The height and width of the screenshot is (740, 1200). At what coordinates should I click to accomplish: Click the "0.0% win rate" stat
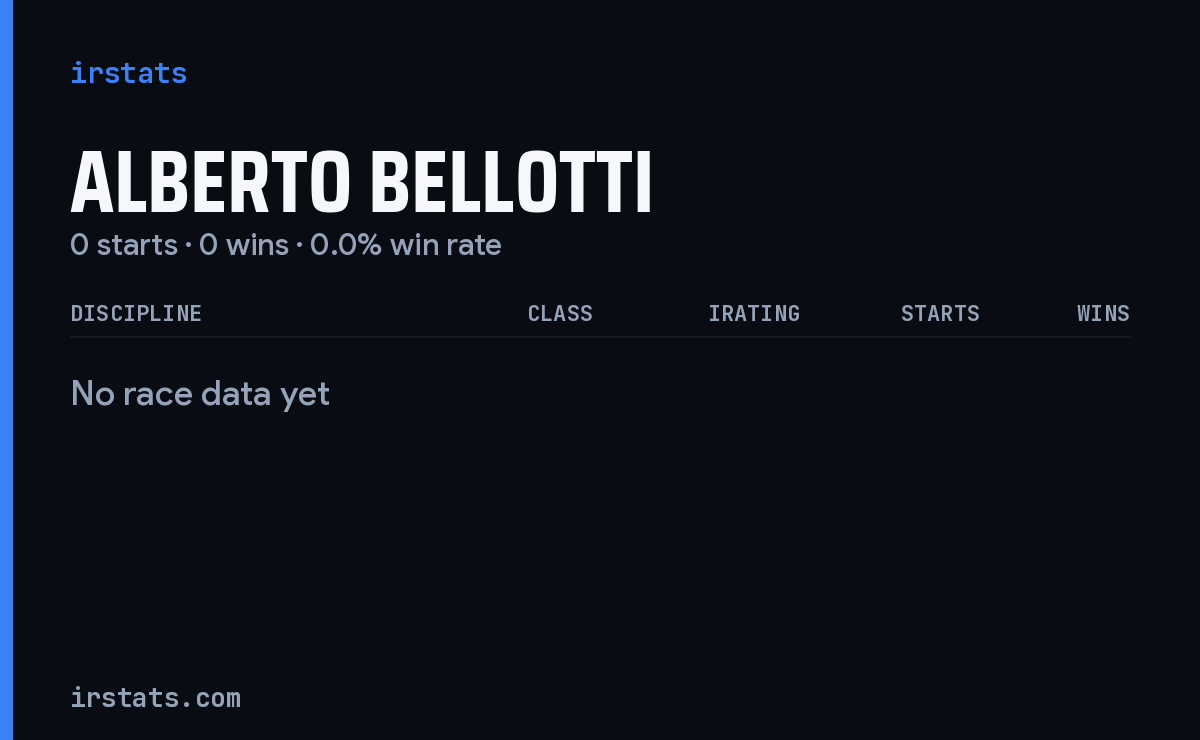pos(406,245)
